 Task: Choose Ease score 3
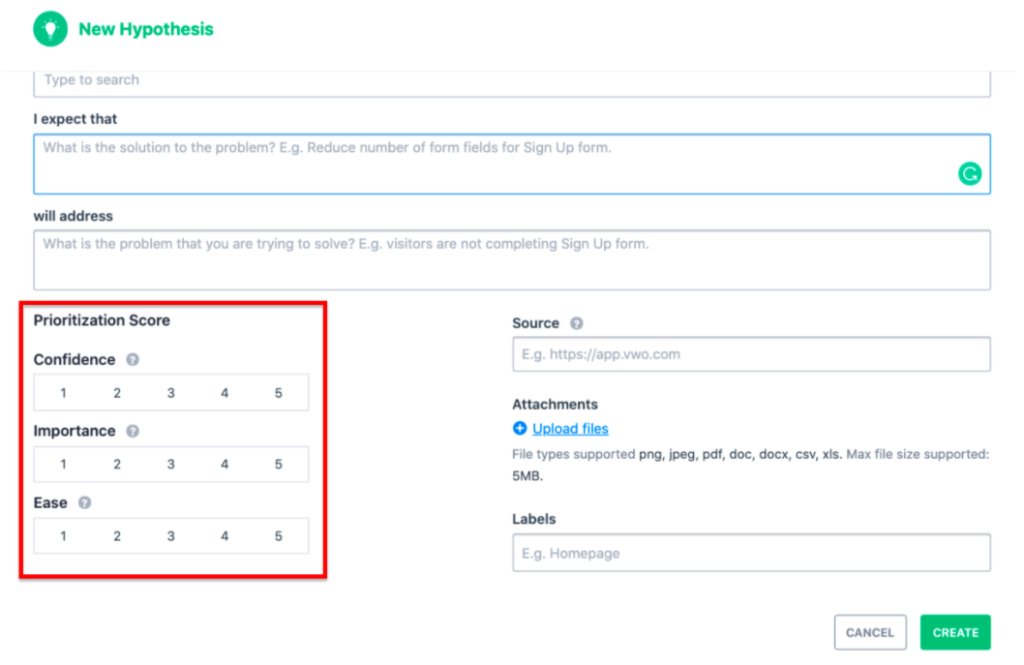pyautogui.click(x=171, y=536)
